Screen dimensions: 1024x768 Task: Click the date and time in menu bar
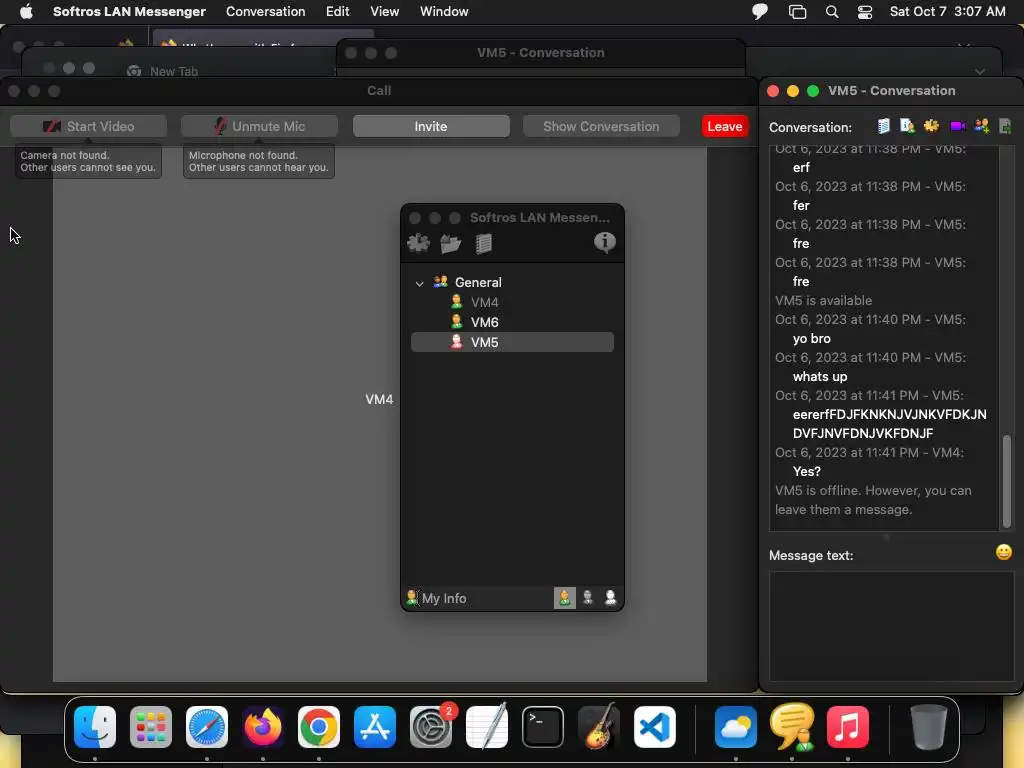948,11
